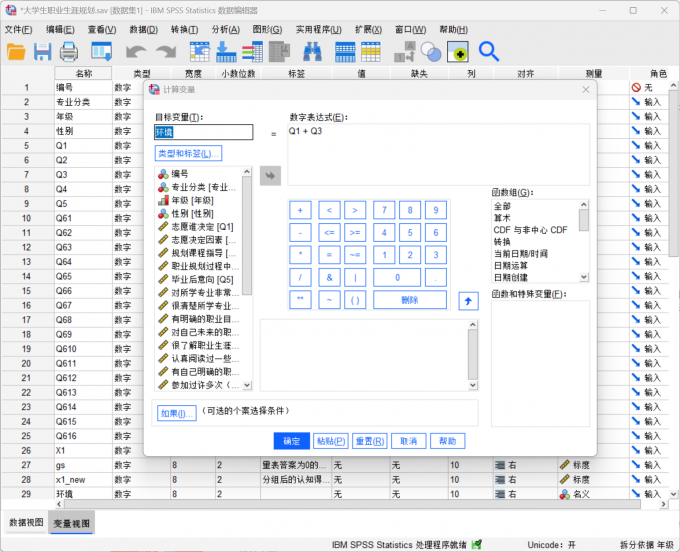Click the 标度 measure cell of gs row
This screenshot has width=680, height=552.
594,465
